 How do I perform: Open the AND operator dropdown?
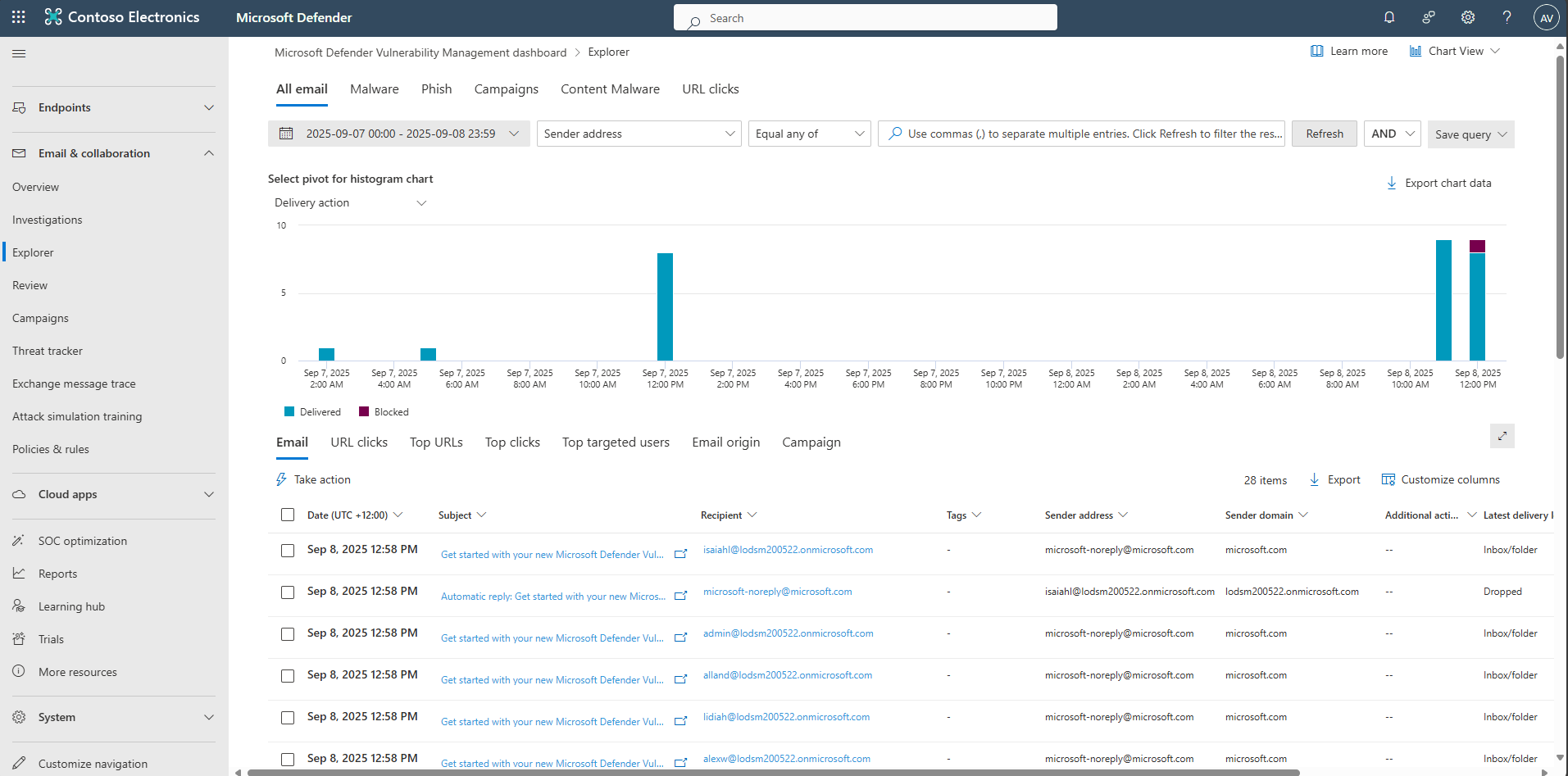click(1392, 134)
